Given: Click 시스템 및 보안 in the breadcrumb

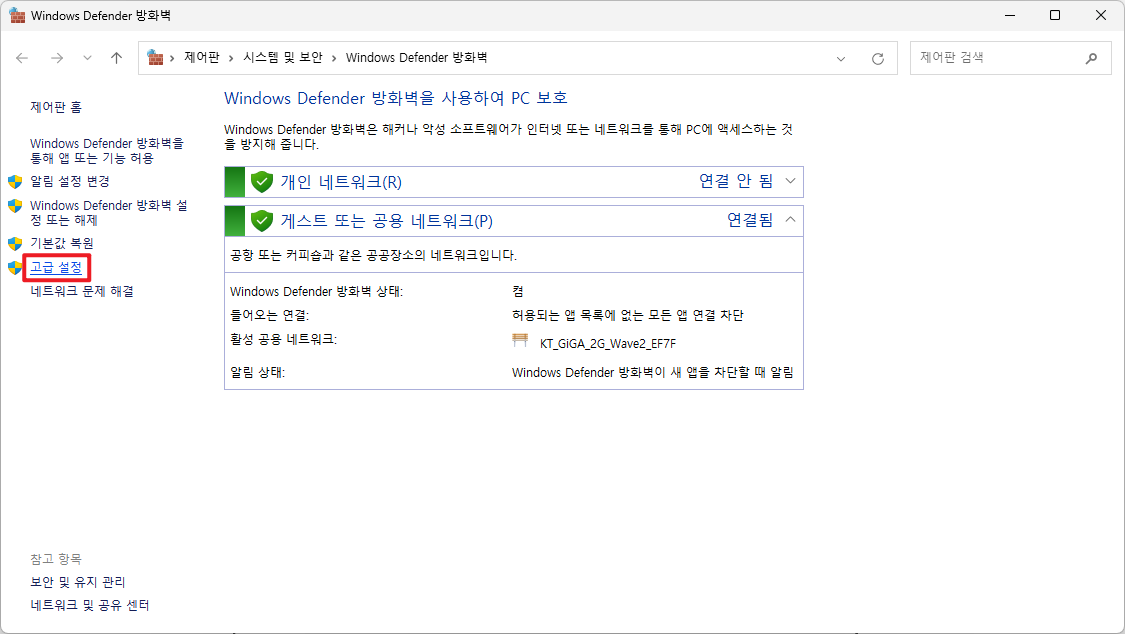Looking at the screenshot, I should click(x=283, y=57).
